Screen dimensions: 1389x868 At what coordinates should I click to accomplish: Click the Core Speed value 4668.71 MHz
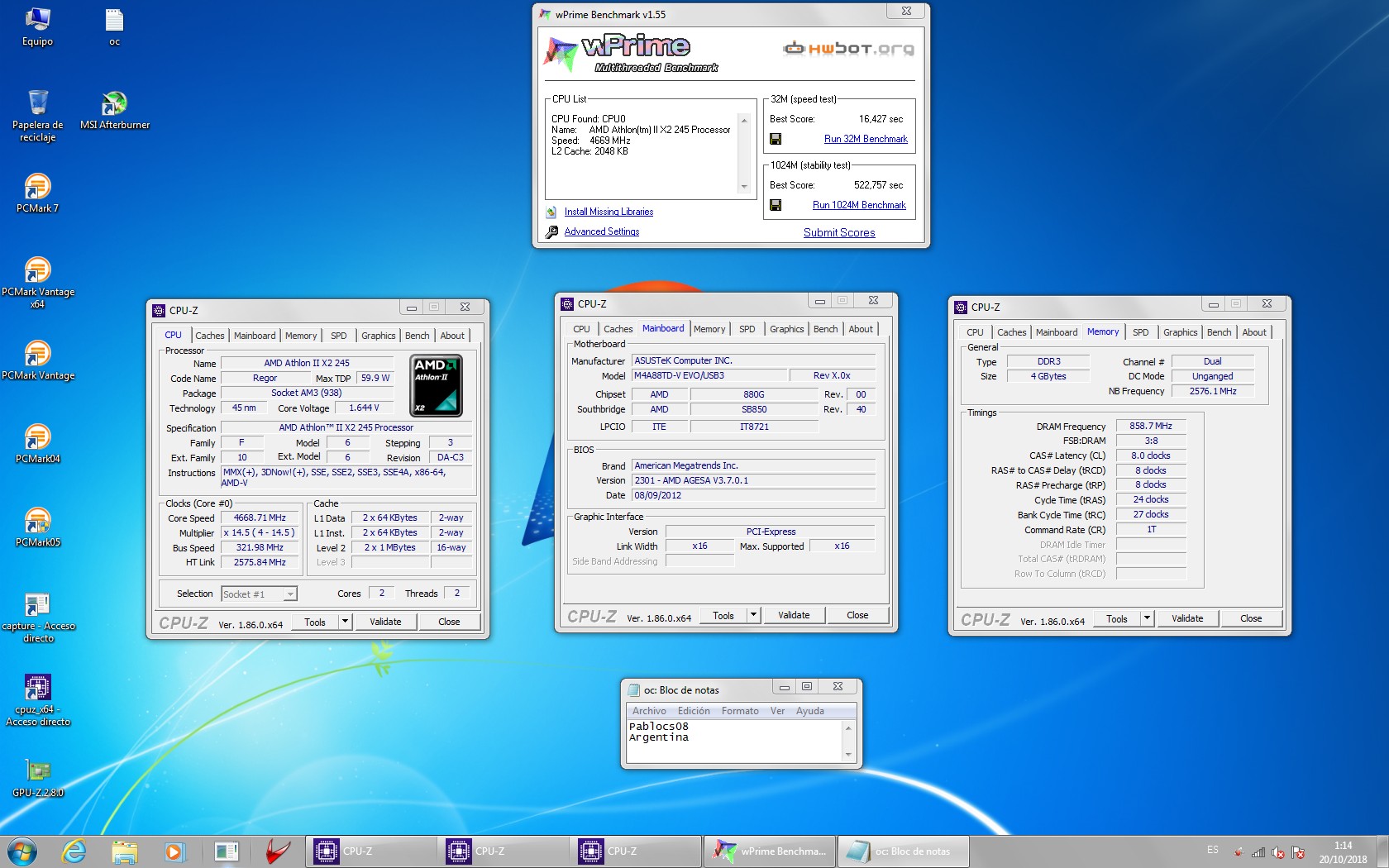click(x=260, y=517)
